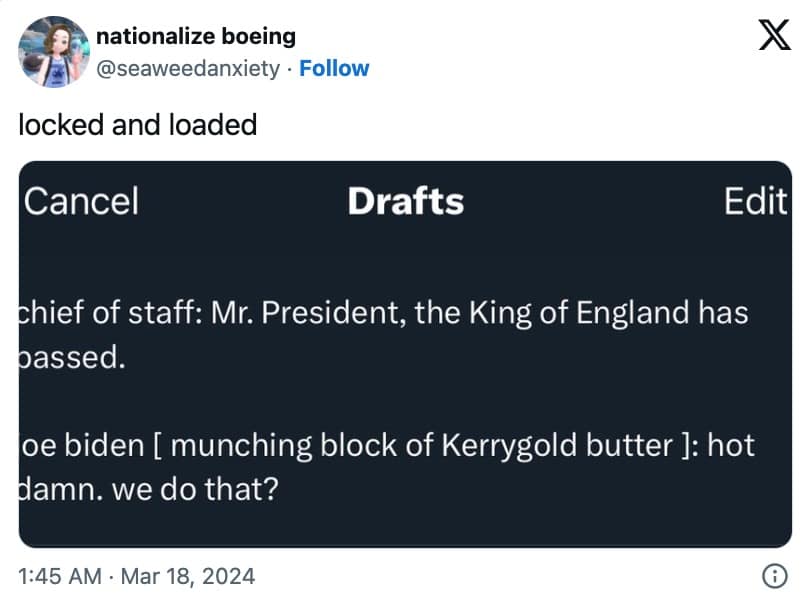Open the 'nationalize boeing' display name
The height and width of the screenshot is (602, 808).
(195, 36)
